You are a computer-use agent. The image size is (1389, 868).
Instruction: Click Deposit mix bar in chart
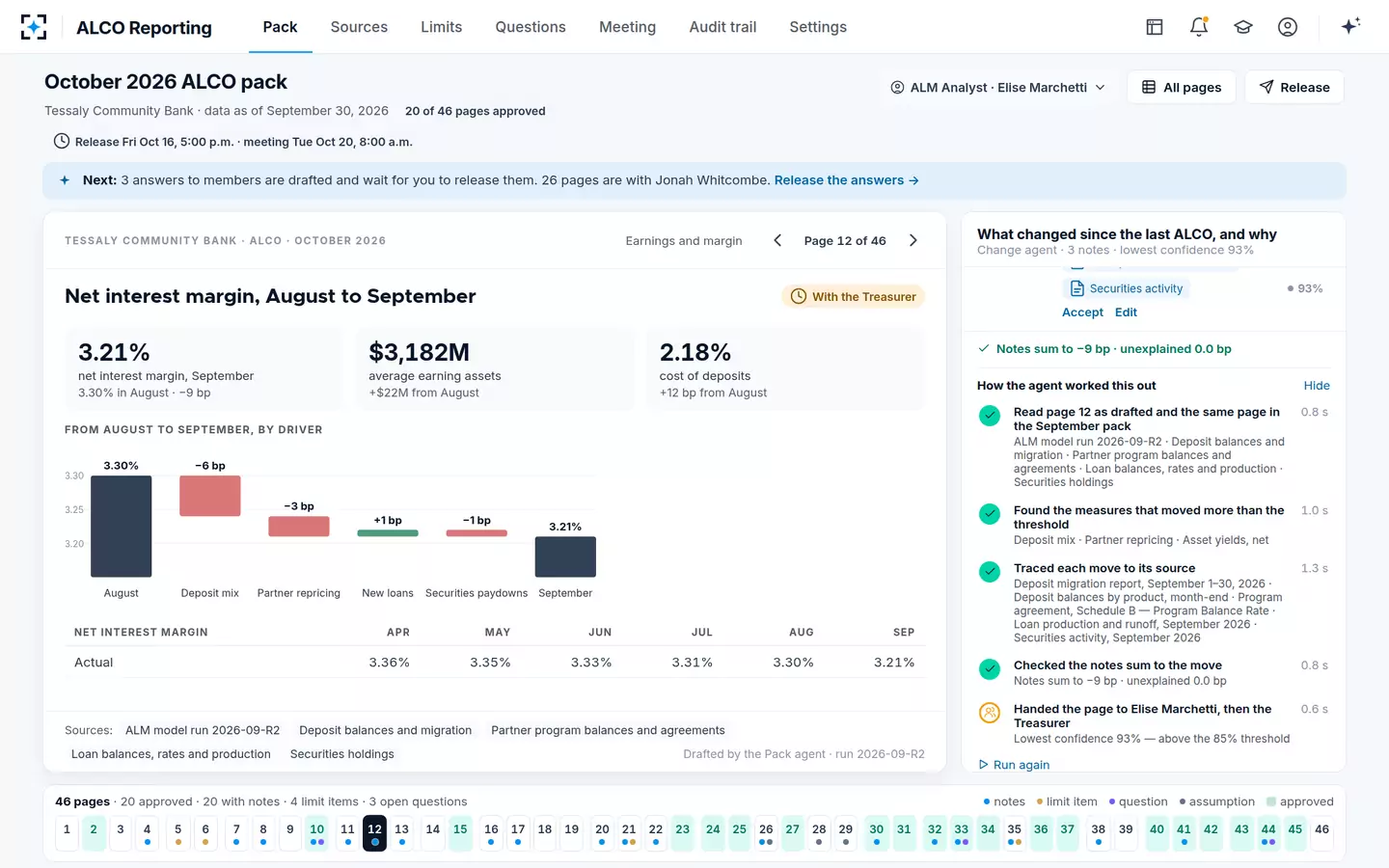point(209,496)
